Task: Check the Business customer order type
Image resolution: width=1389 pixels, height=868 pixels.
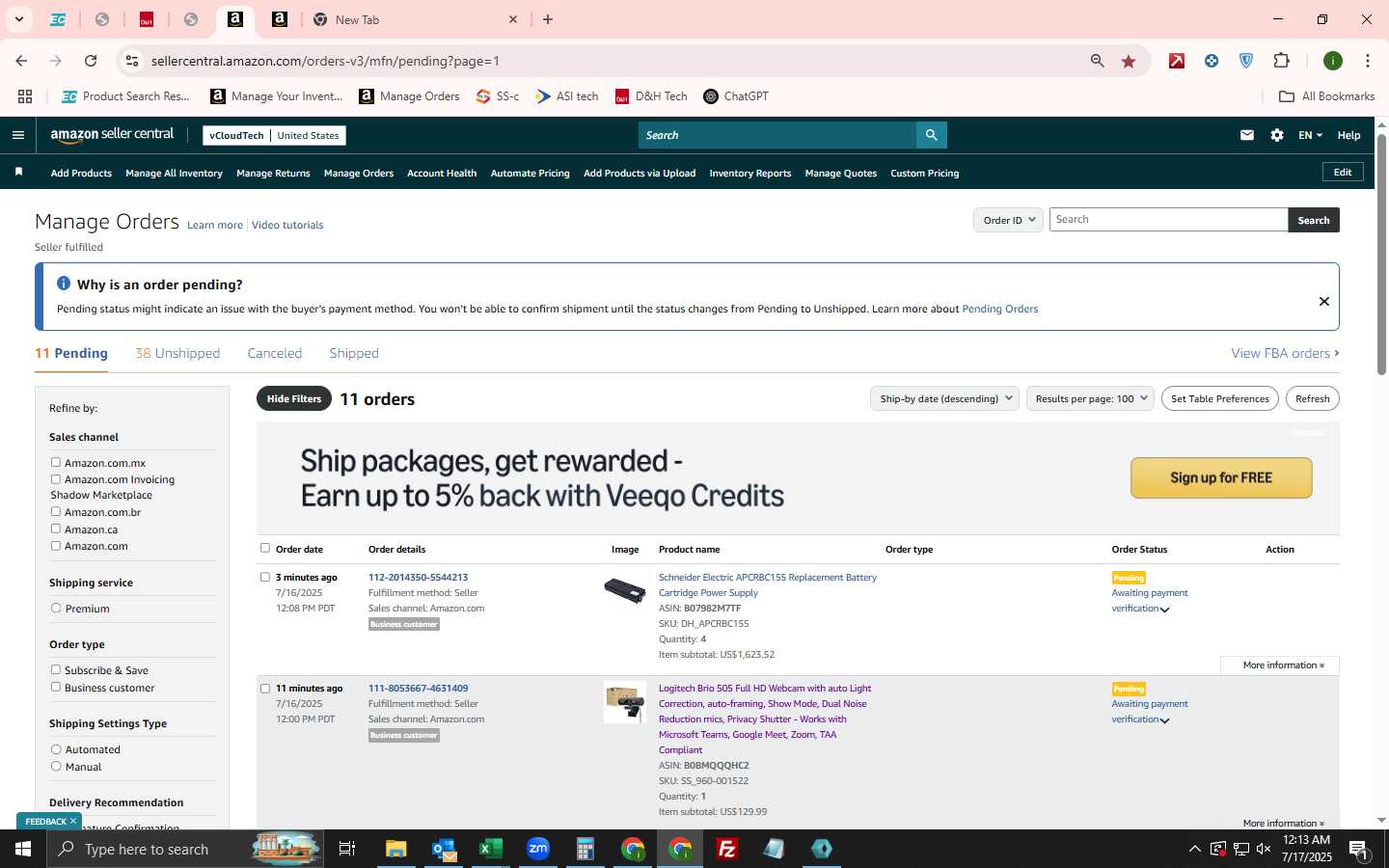Action: pyautogui.click(x=56, y=688)
